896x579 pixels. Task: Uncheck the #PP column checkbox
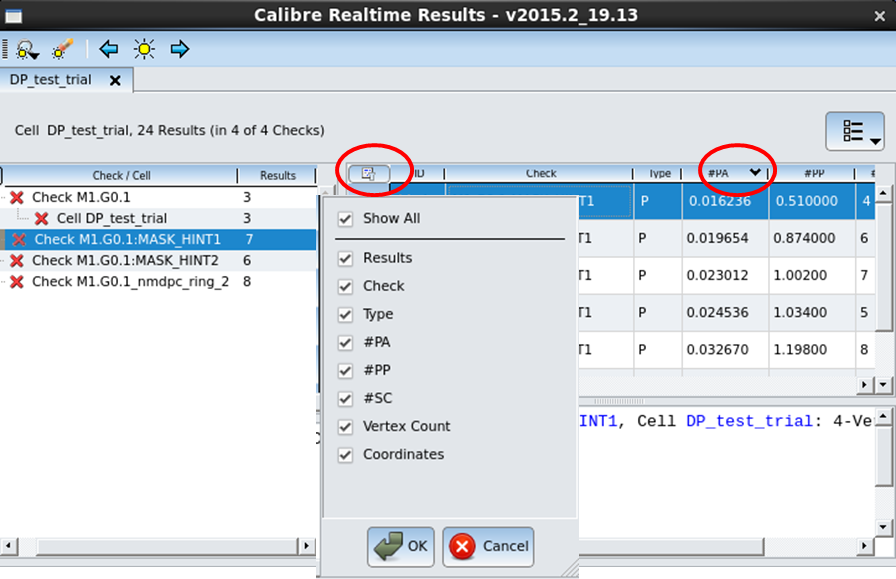[x=345, y=370]
